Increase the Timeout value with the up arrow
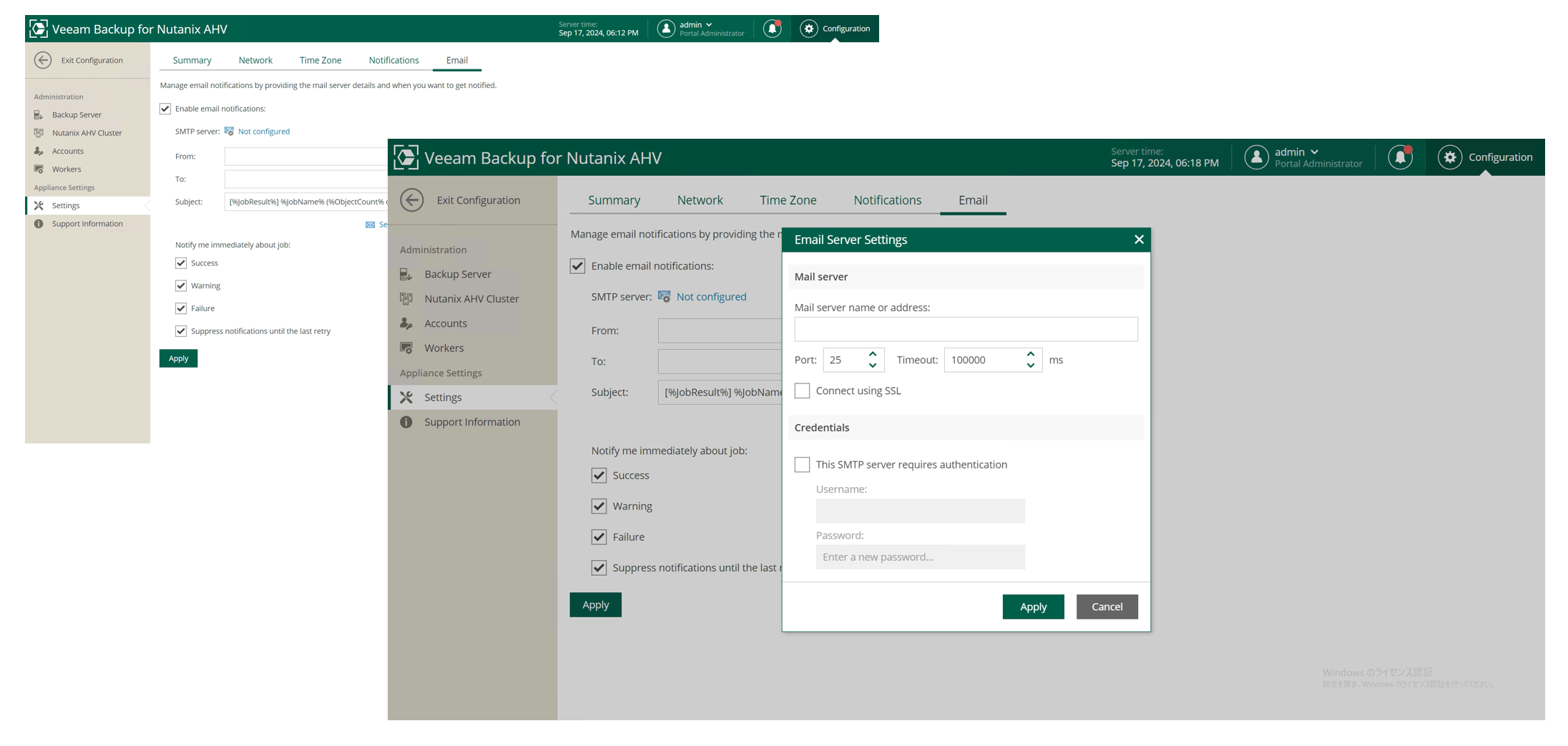The image size is (1568, 746). tap(1031, 354)
